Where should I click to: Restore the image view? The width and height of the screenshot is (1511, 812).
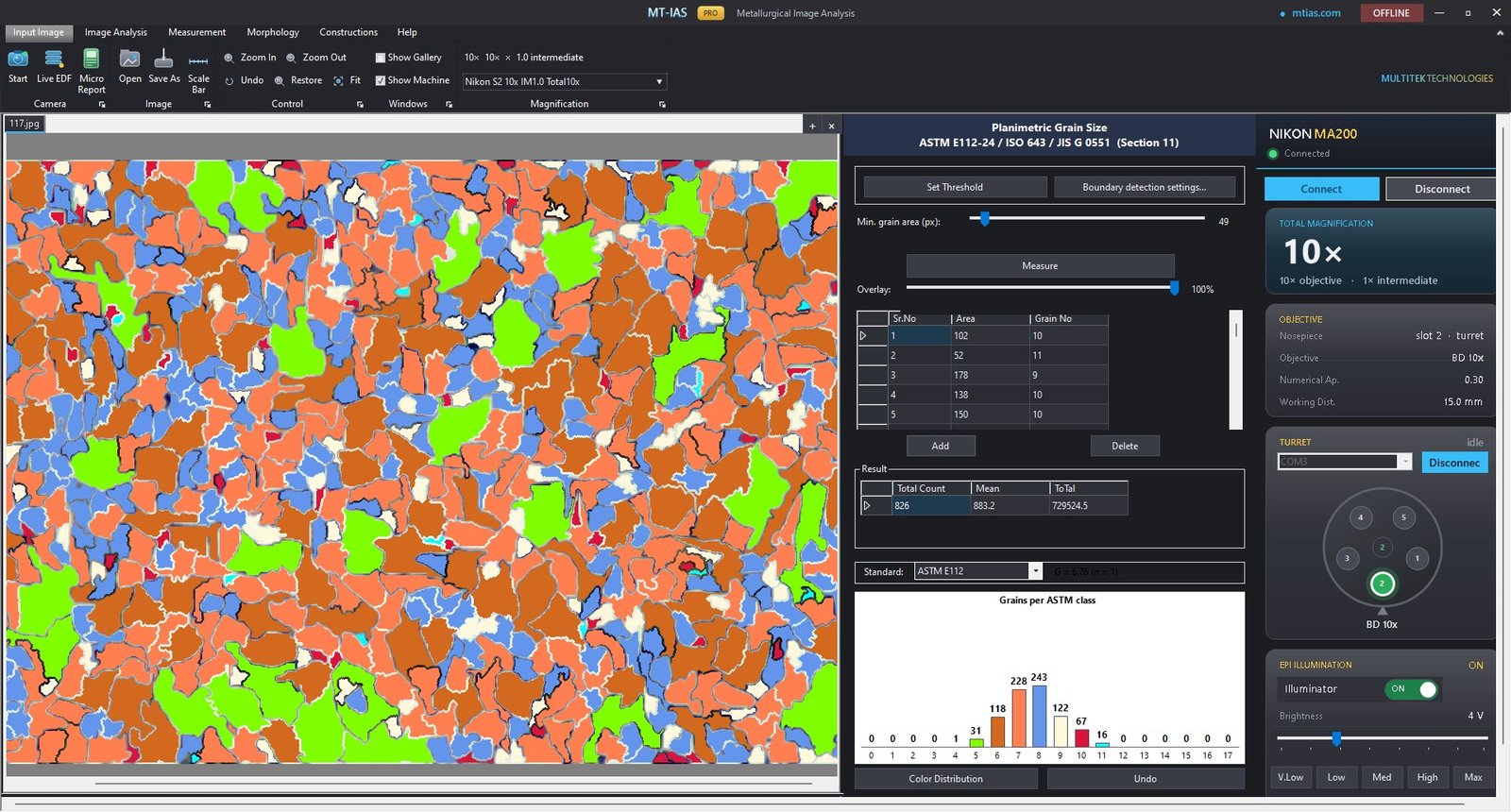pyautogui.click(x=298, y=80)
